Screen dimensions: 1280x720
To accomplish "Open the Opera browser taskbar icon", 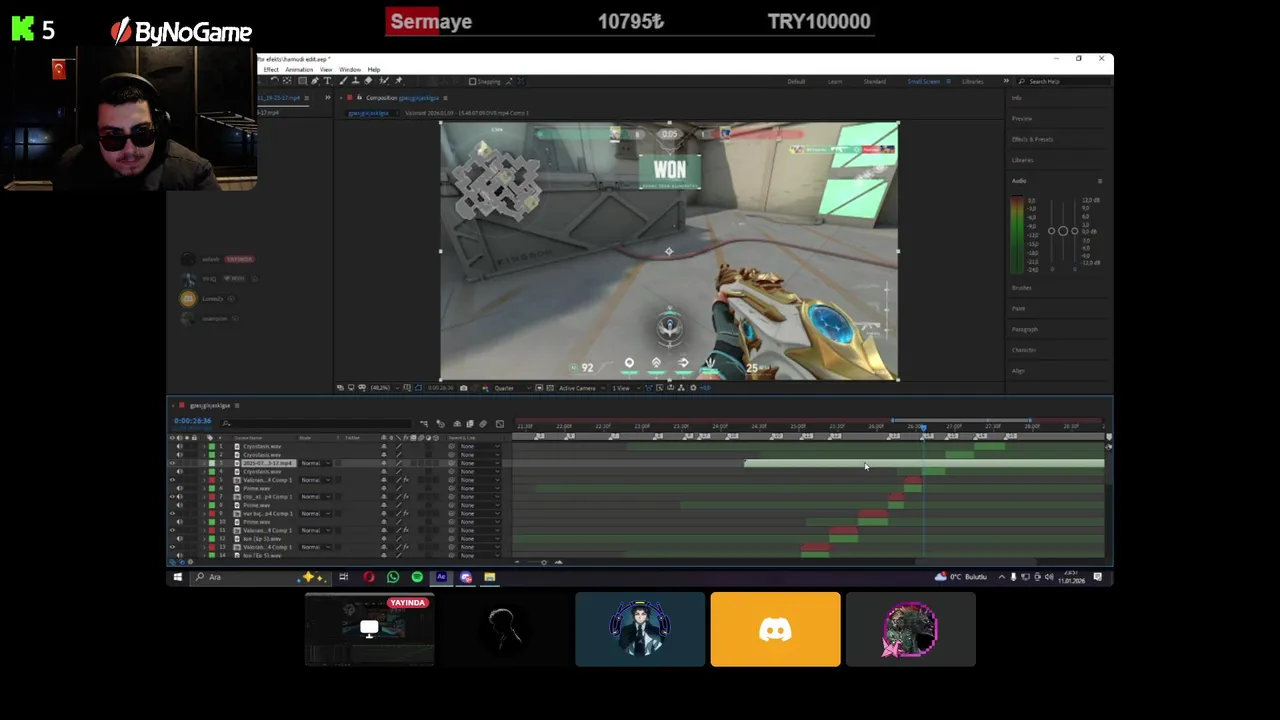I will [x=369, y=577].
